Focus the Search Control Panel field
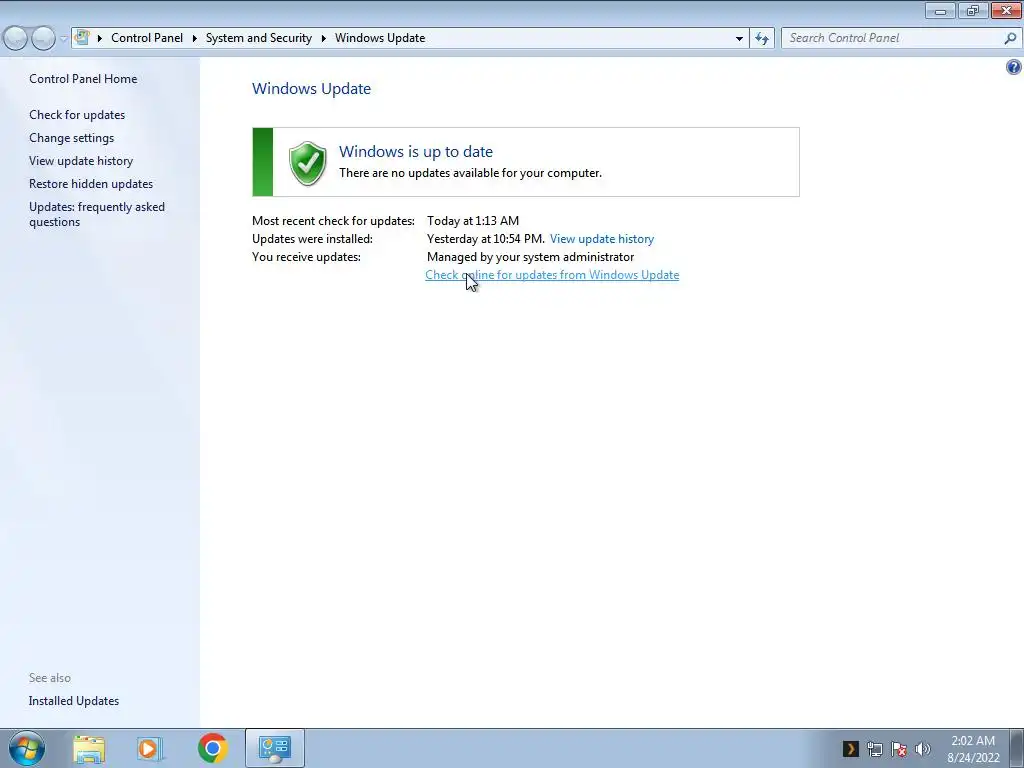 892,38
